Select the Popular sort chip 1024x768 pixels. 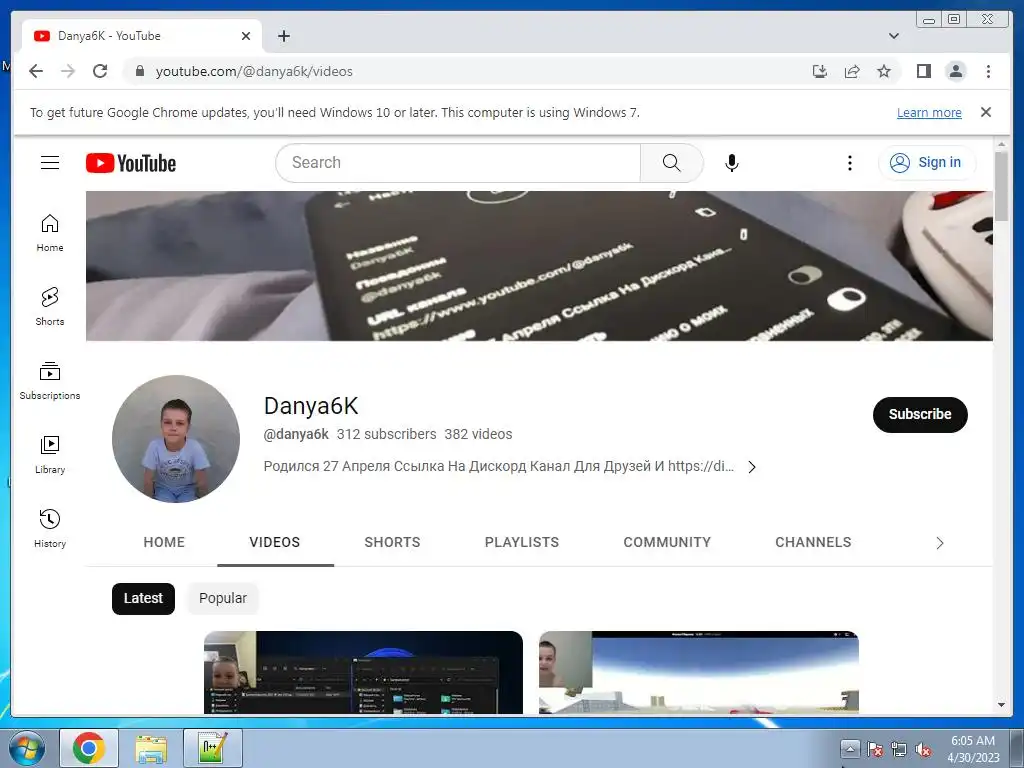click(223, 598)
